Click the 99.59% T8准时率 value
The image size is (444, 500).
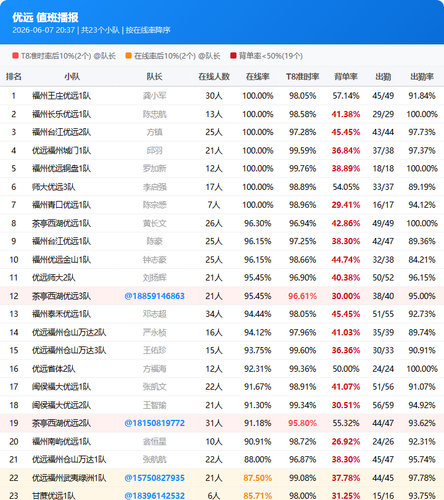tap(302, 151)
